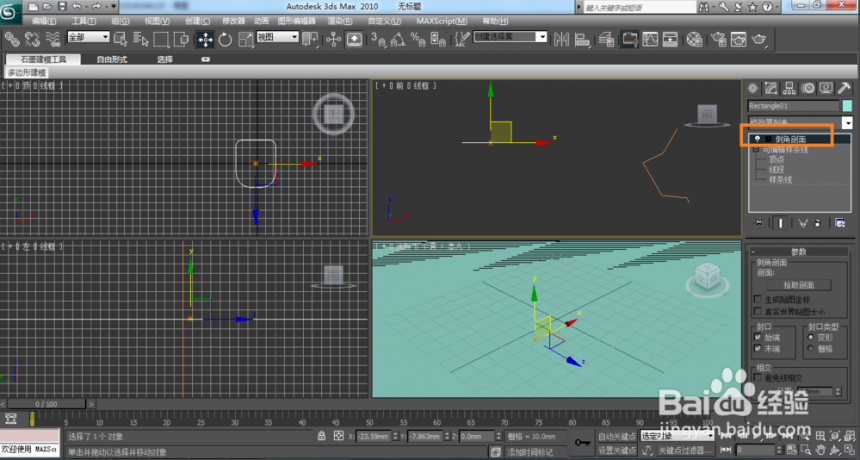This screenshot has width=860, height=460.
Task: Open the MAXScript(M) menu
Action: click(442, 21)
